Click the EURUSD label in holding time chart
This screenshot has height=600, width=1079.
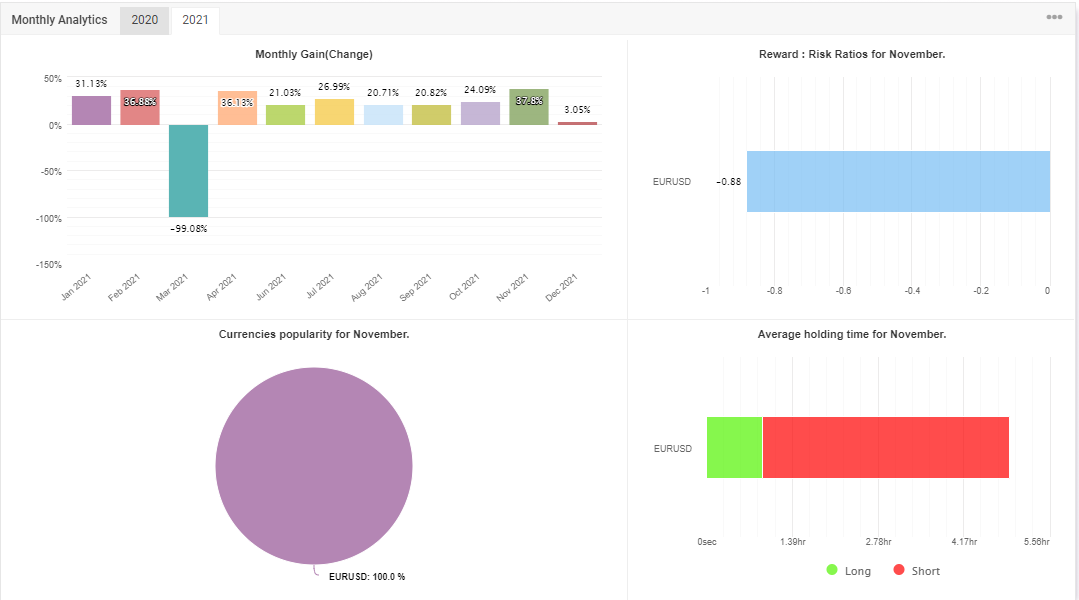tap(672, 449)
